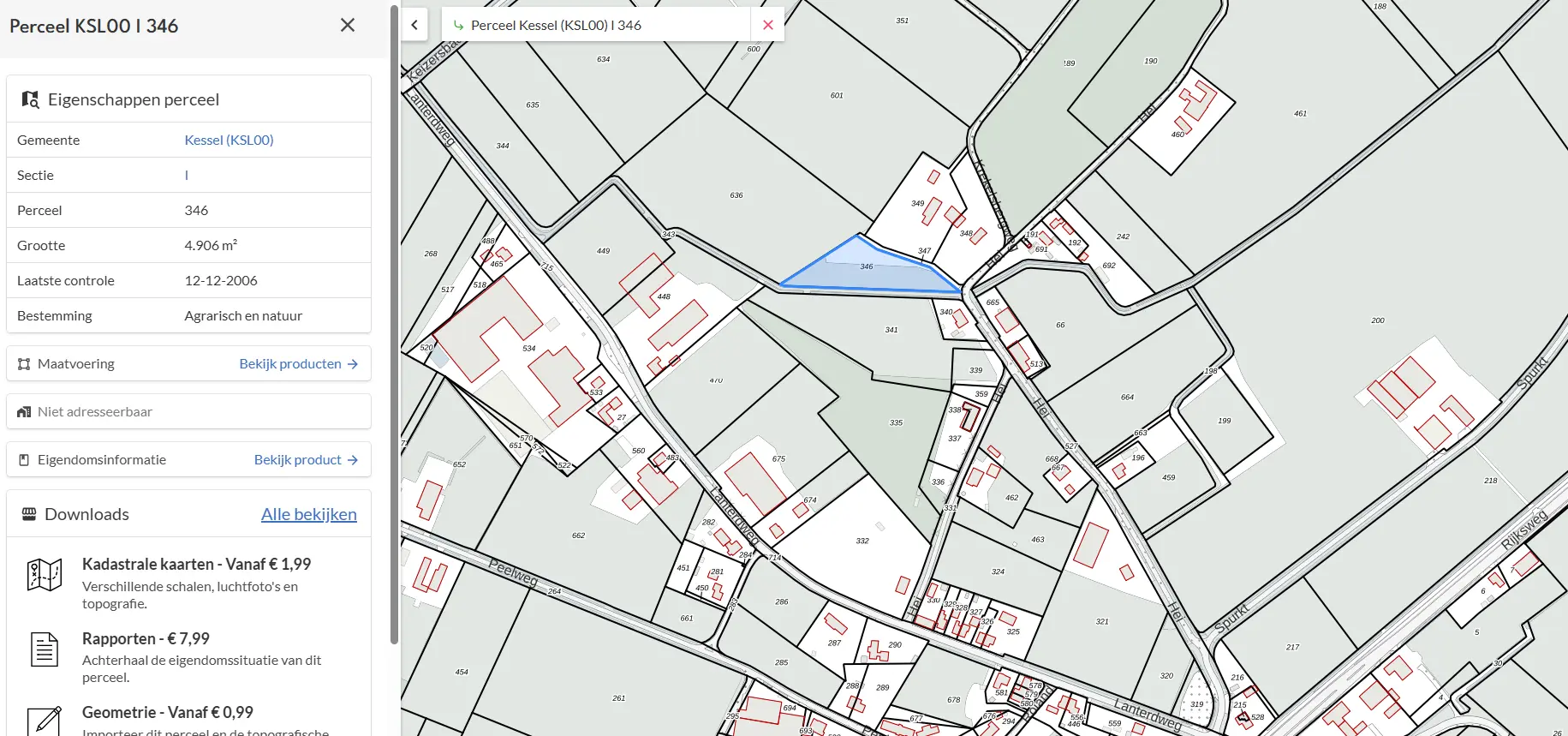Click the Downloads section icon
The height and width of the screenshot is (736, 1568).
[29, 514]
